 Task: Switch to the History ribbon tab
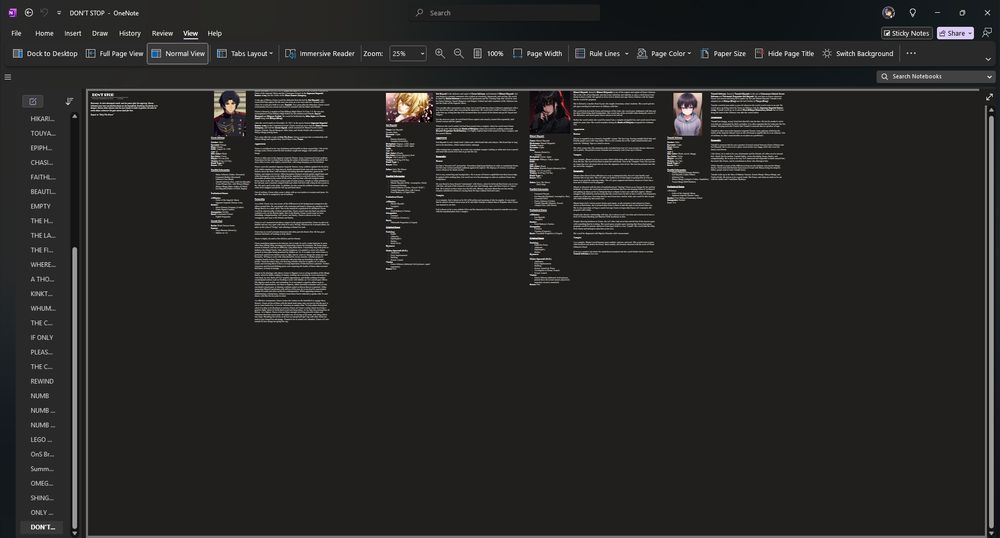pos(129,33)
